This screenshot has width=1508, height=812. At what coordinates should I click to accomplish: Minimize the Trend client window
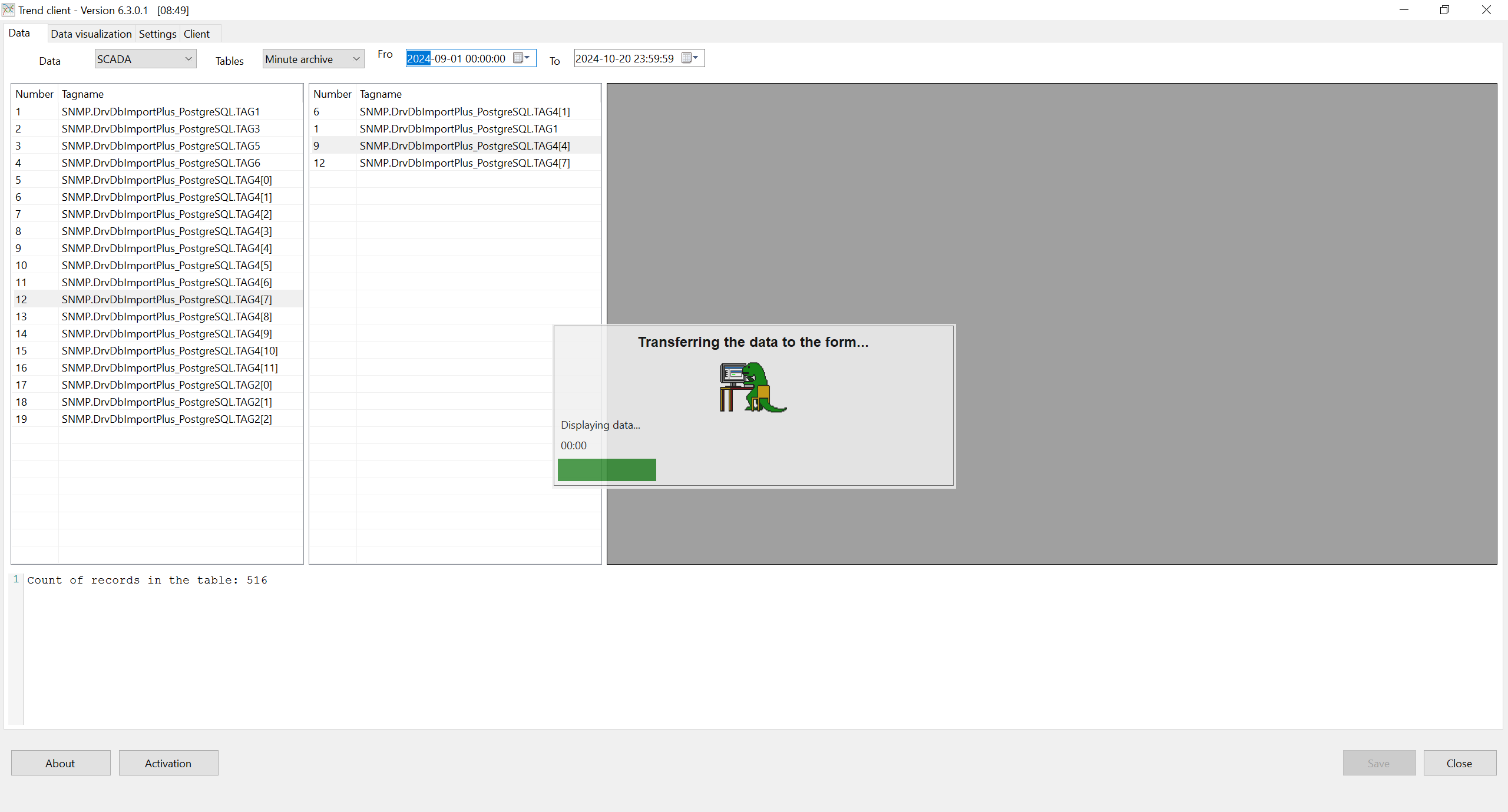tap(1404, 10)
